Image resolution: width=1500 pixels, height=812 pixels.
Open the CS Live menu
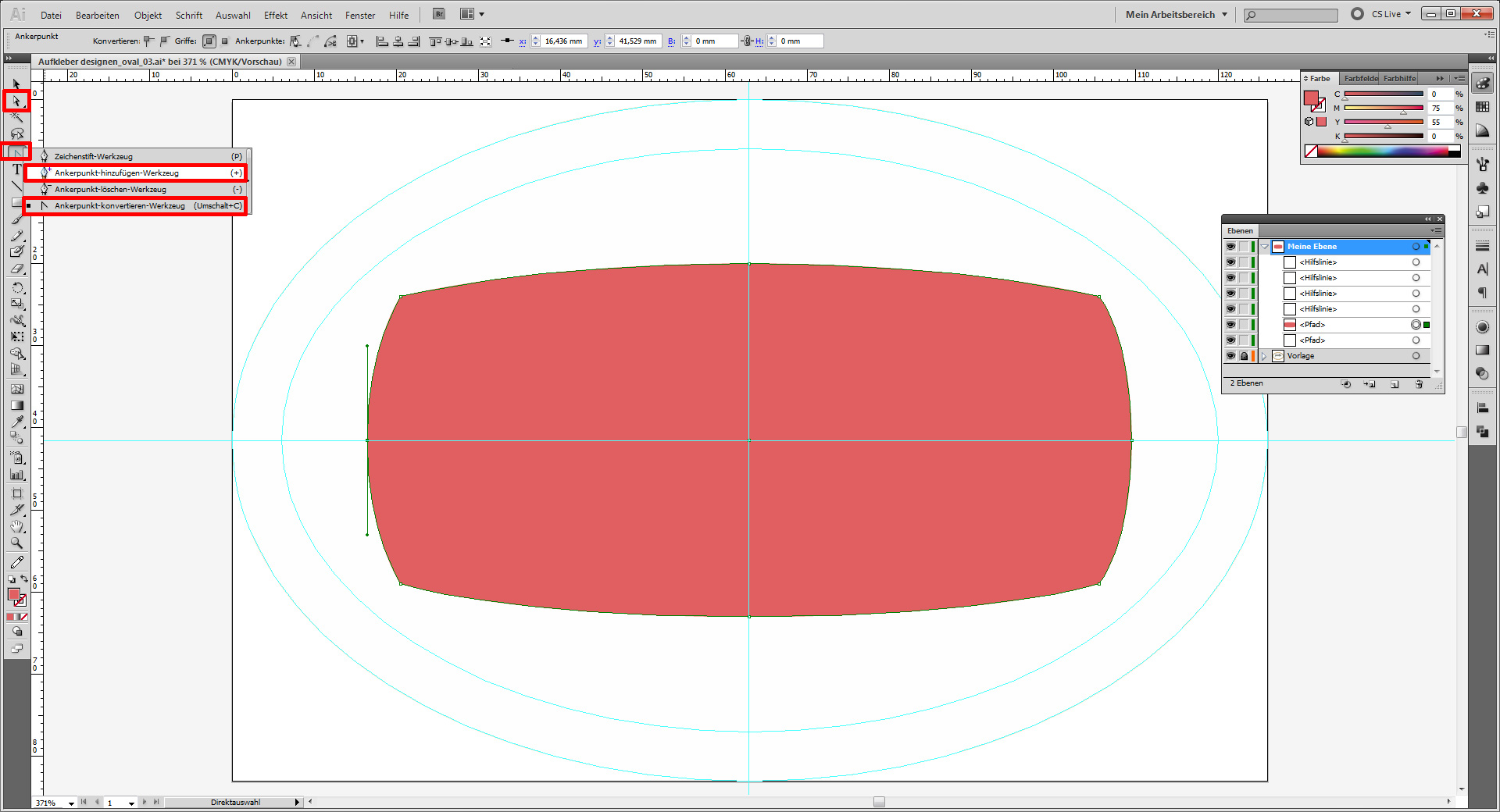1391,14
